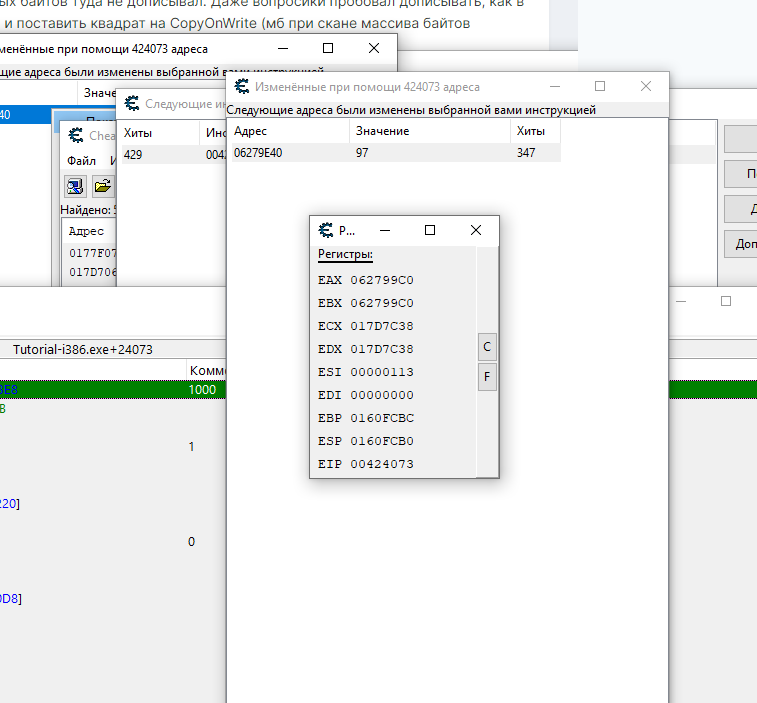
Task: Click the open process icon in Cheat Engine toolbar
Action: (x=75, y=186)
